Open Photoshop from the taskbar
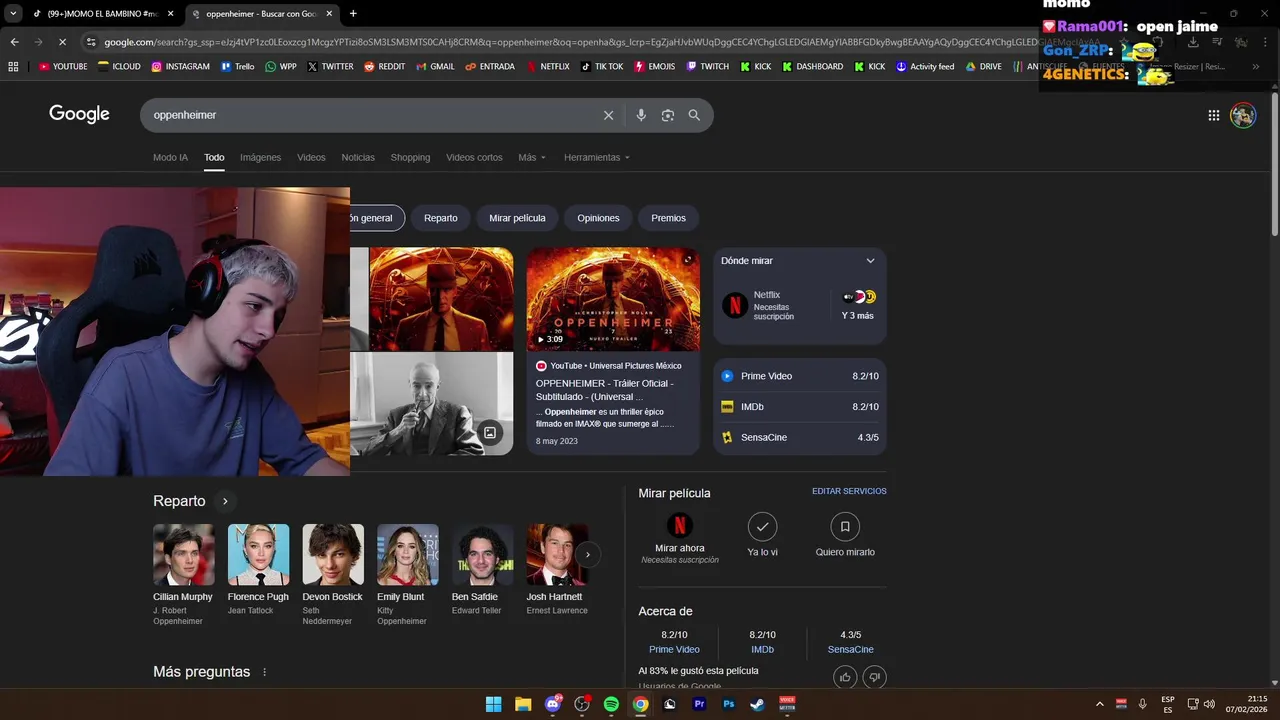The image size is (1280, 720). 728,704
